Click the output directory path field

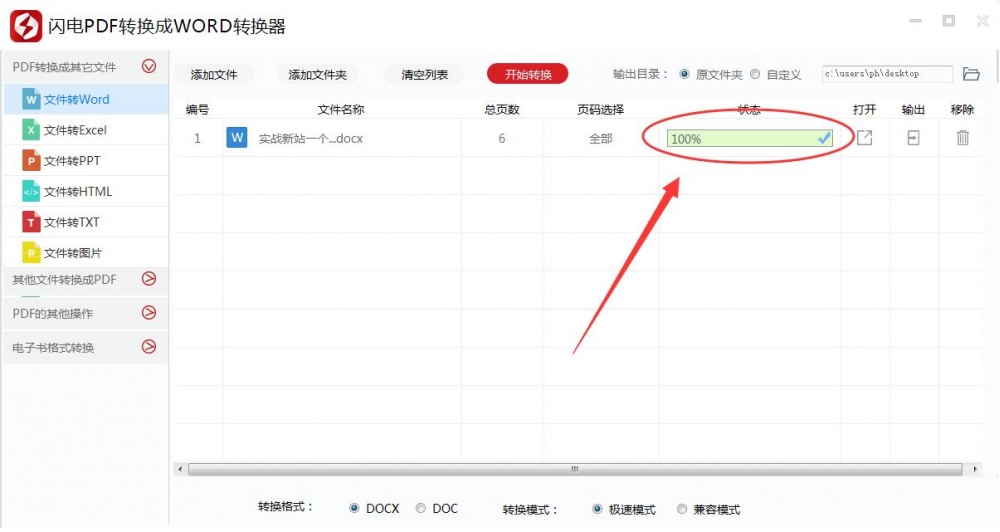pyautogui.click(x=887, y=74)
